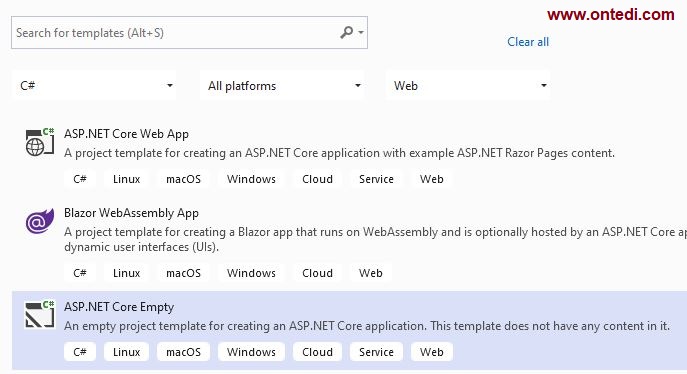Open the All platforms filter dropdown
This screenshot has width=687, height=374.
click(x=282, y=85)
